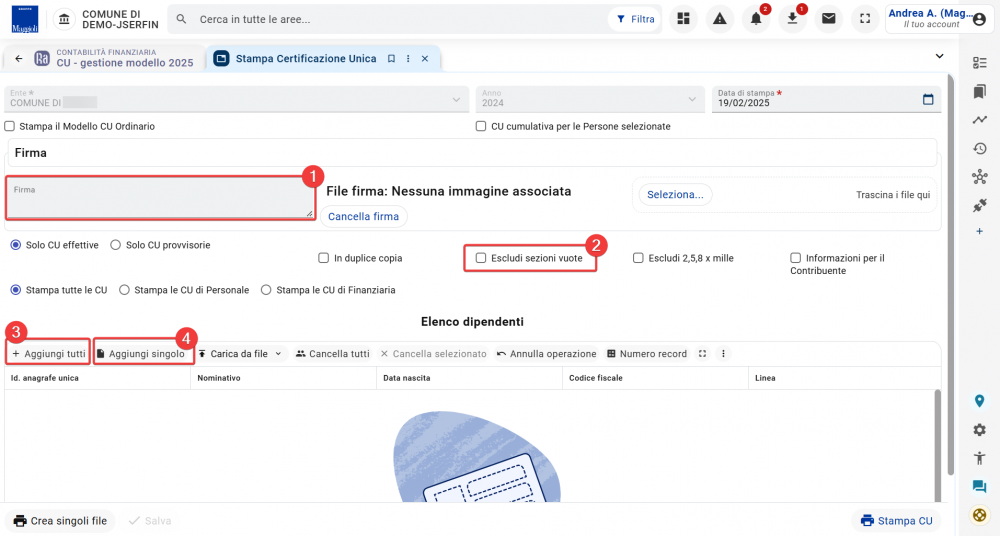Open the tab's three-dot options menu

(408, 59)
